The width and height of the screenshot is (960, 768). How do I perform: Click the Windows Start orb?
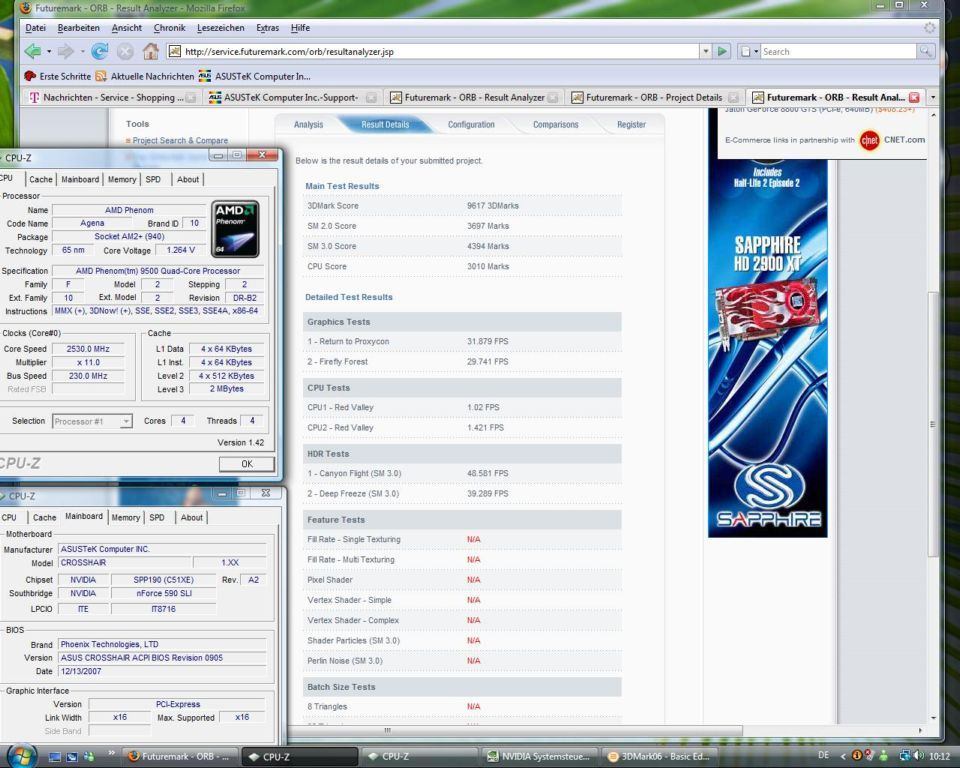click(23, 756)
